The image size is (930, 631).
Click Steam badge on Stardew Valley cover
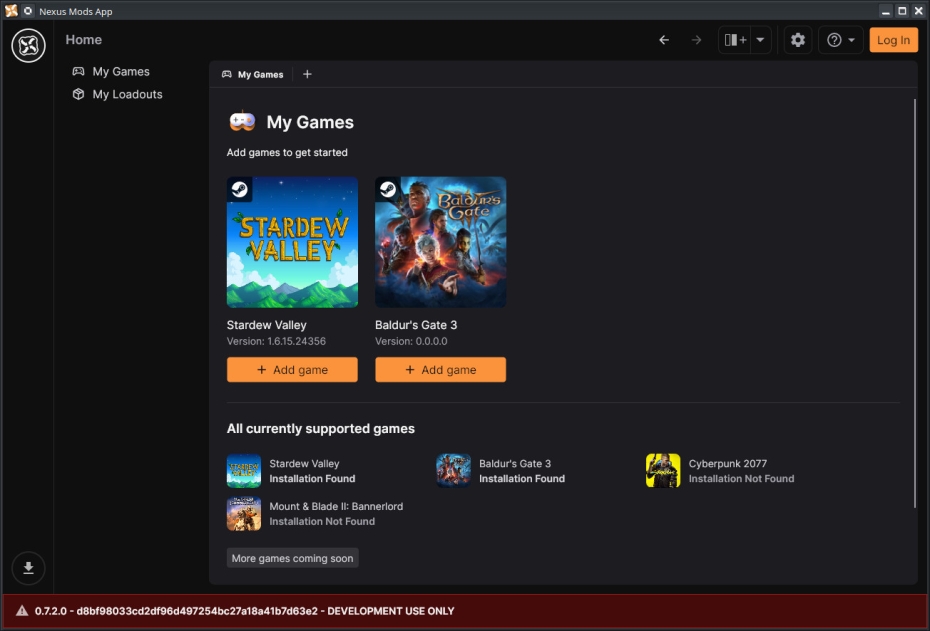pos(240,189)
